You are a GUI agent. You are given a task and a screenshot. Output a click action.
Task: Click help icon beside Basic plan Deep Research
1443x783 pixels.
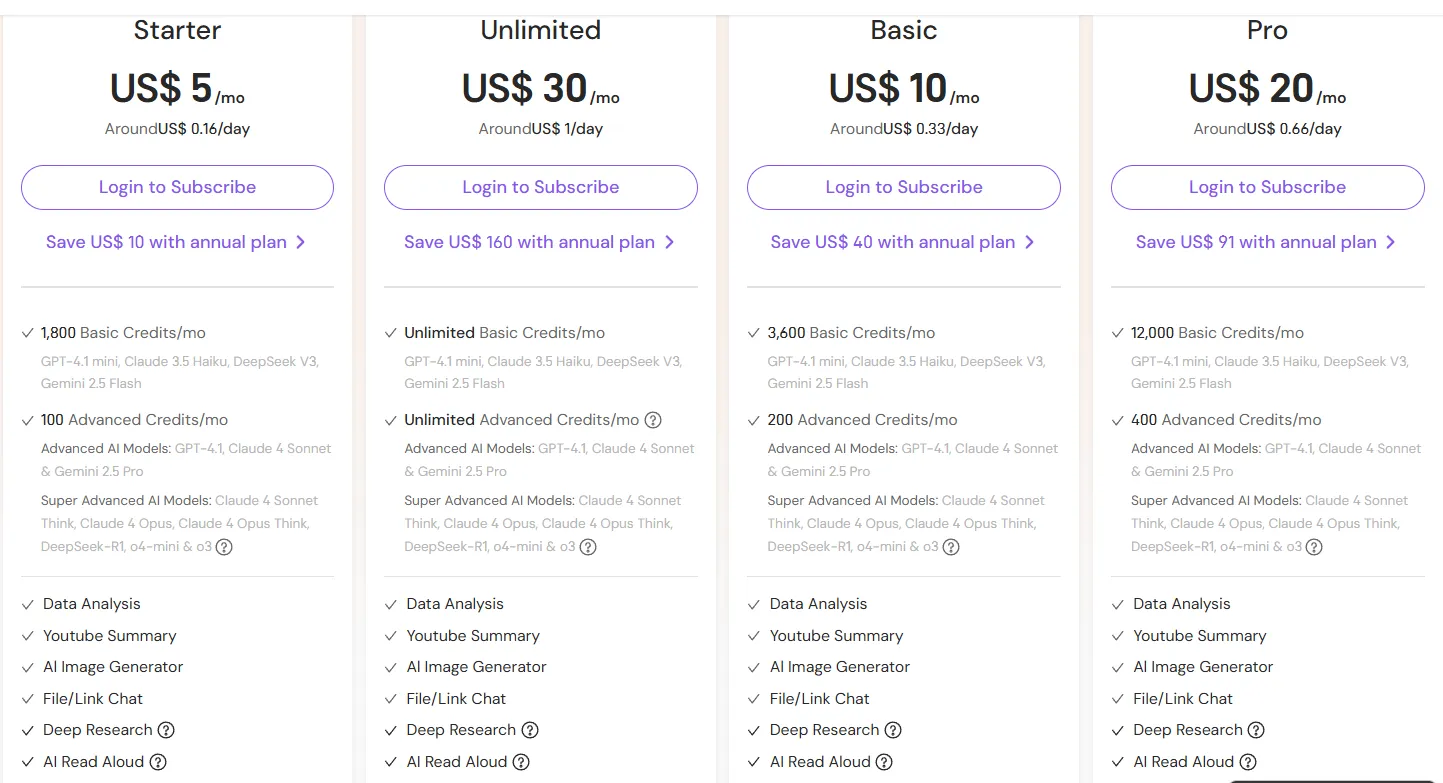pyautogui.click(x=893, y=730)
